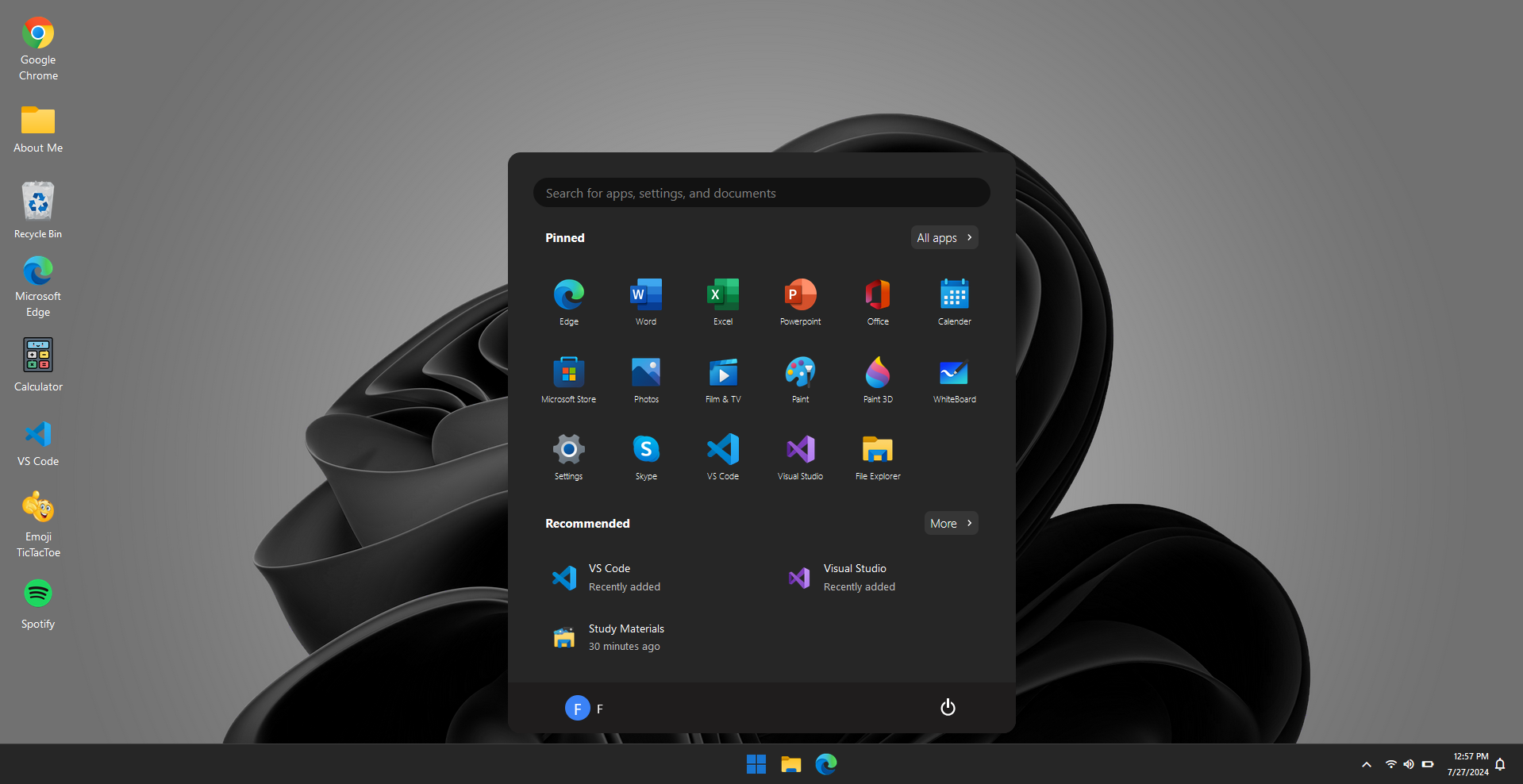The width and height of the screenshot is (1523, 784).
Task: Select VS Code desktop shortcut
Action: click(x=38, y=443)
